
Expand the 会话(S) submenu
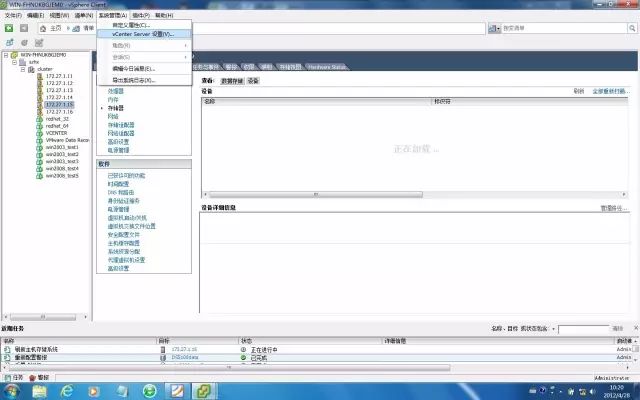click(144, 57)
